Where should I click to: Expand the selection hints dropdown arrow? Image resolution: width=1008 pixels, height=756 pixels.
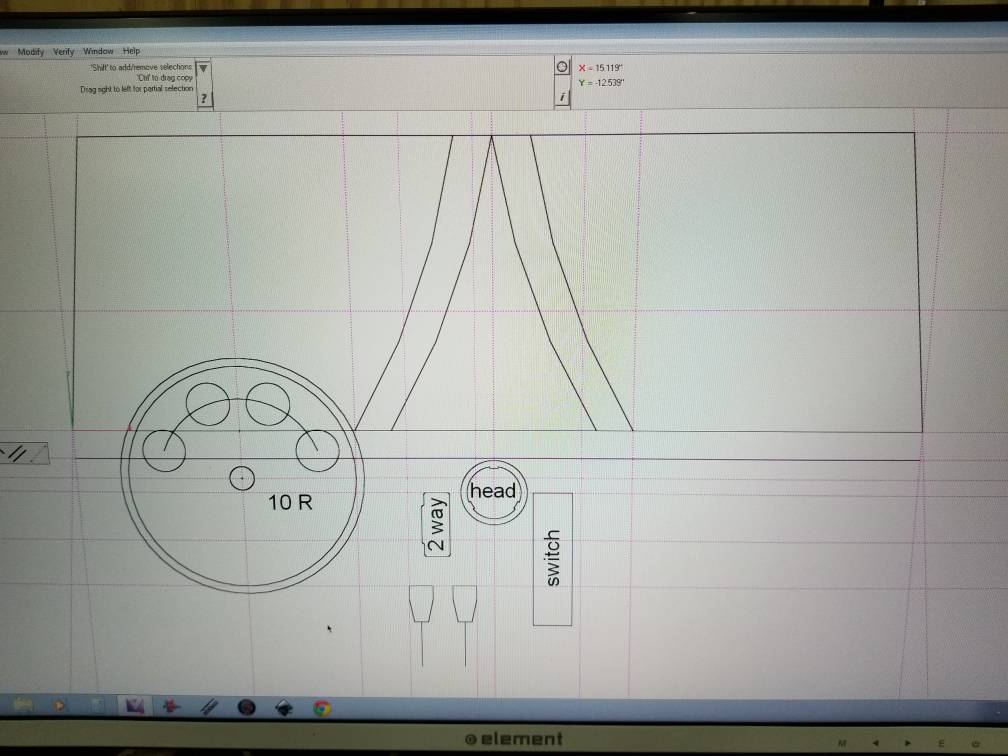point(204,69)
